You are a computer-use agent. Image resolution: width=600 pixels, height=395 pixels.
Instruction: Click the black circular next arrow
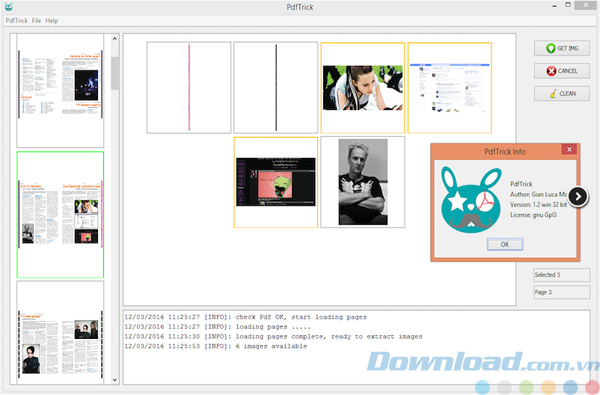pyautogui.click(x=578, y=196)
